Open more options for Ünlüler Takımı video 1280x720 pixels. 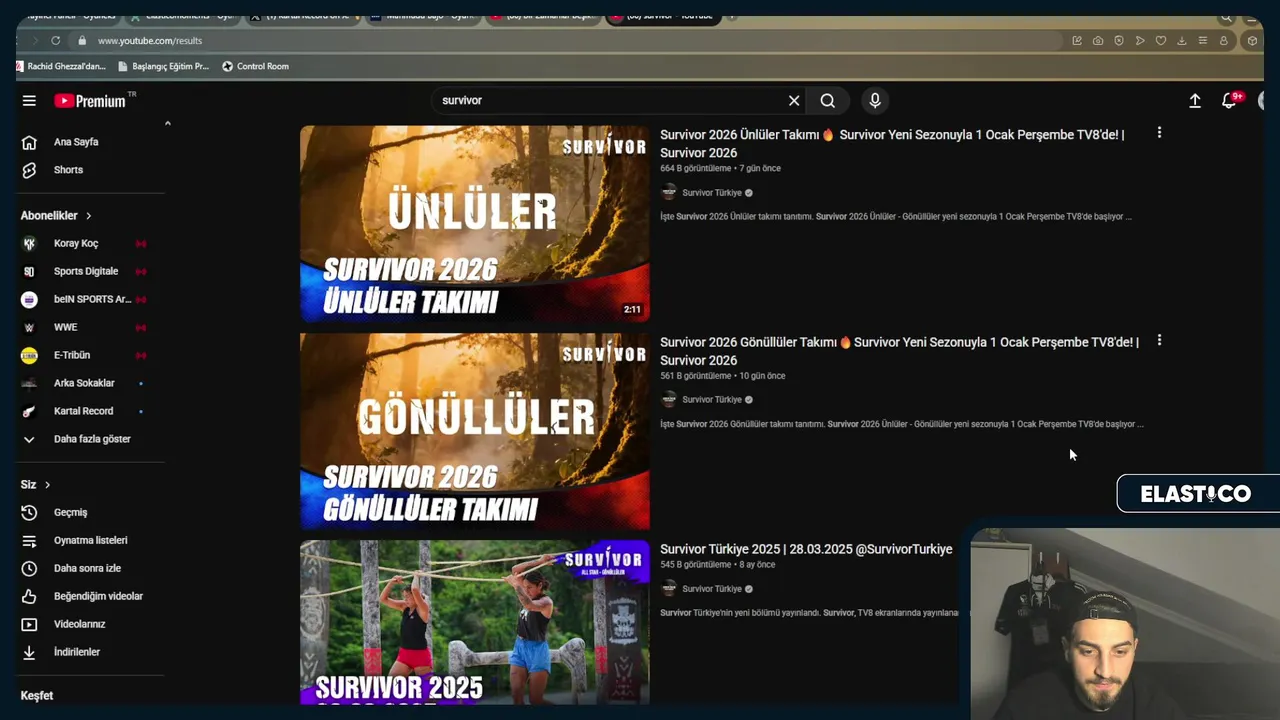coord(1159,133)
